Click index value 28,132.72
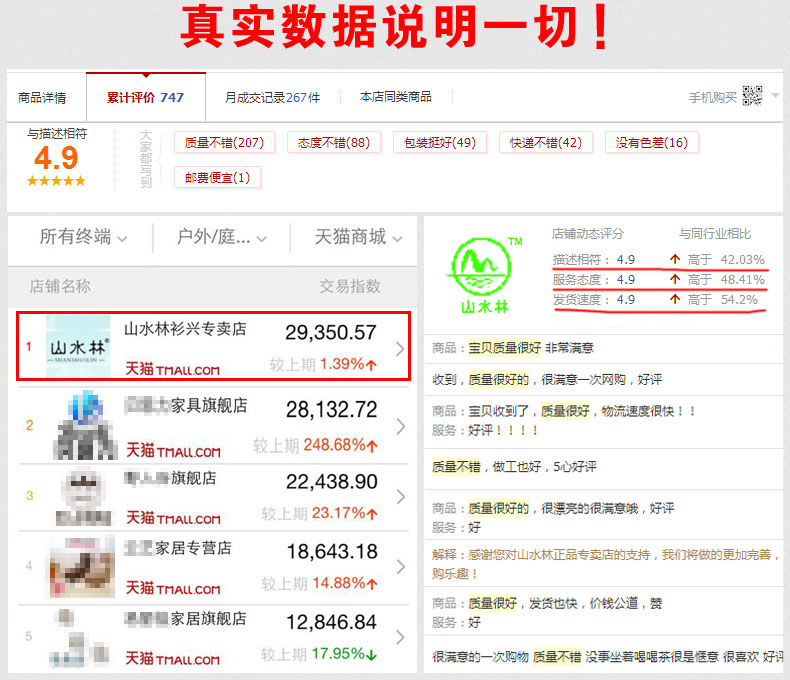The height and width of the screenshot is (680, 790). pos(332,410)
